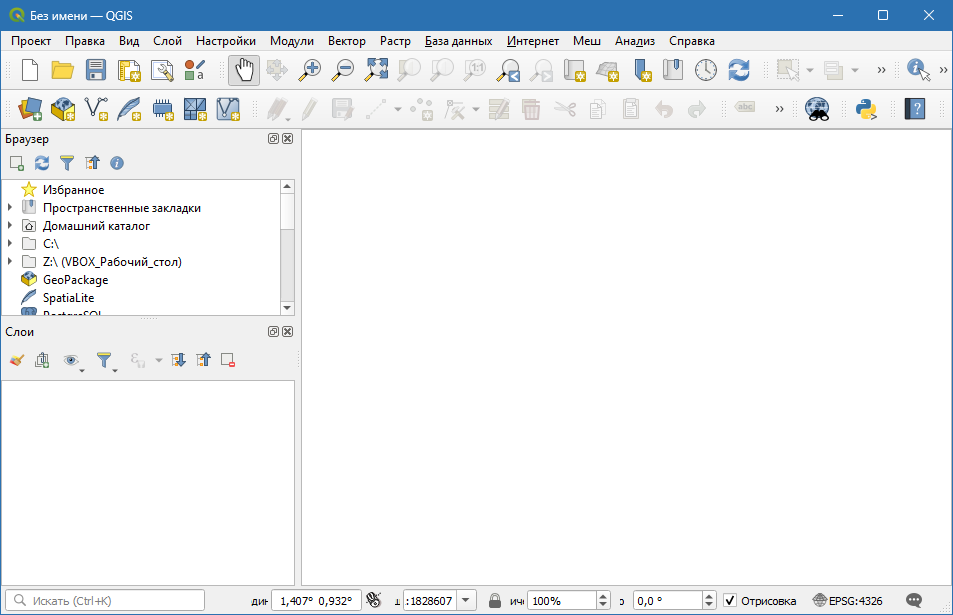
Task: Open the MetaSearch globe with binoculars icon
Action: (x=817, y=109)
